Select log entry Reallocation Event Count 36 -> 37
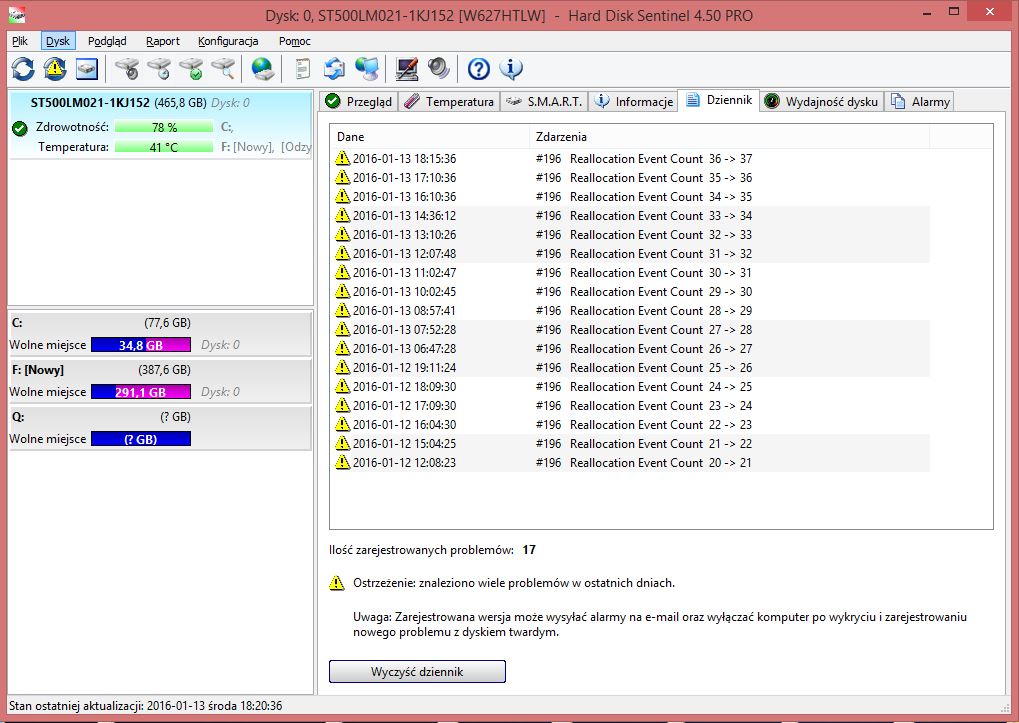This screenshot has height=723, width=1019. point(630,159)
